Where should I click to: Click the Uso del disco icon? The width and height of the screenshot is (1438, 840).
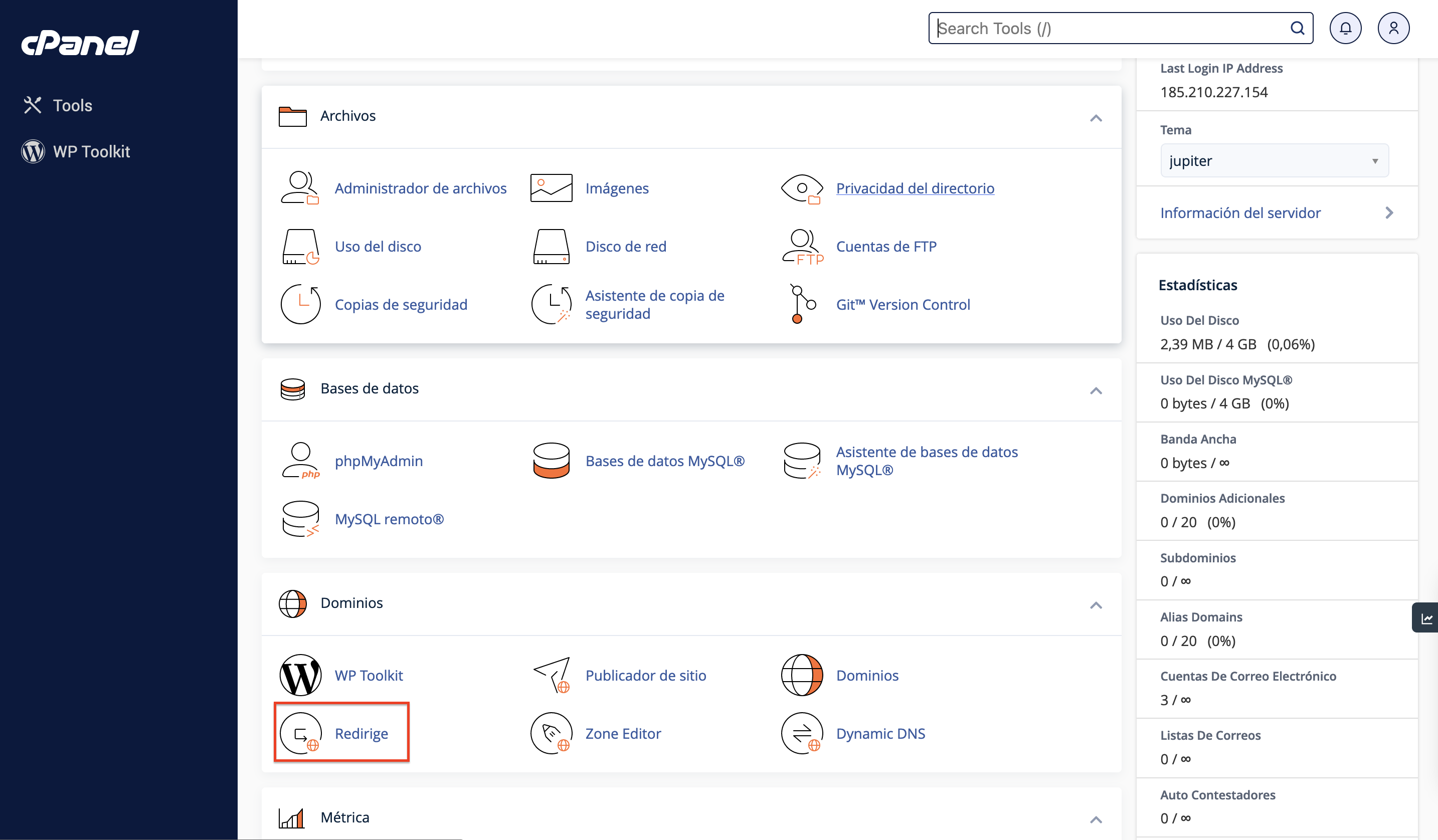tap(300, 247)
